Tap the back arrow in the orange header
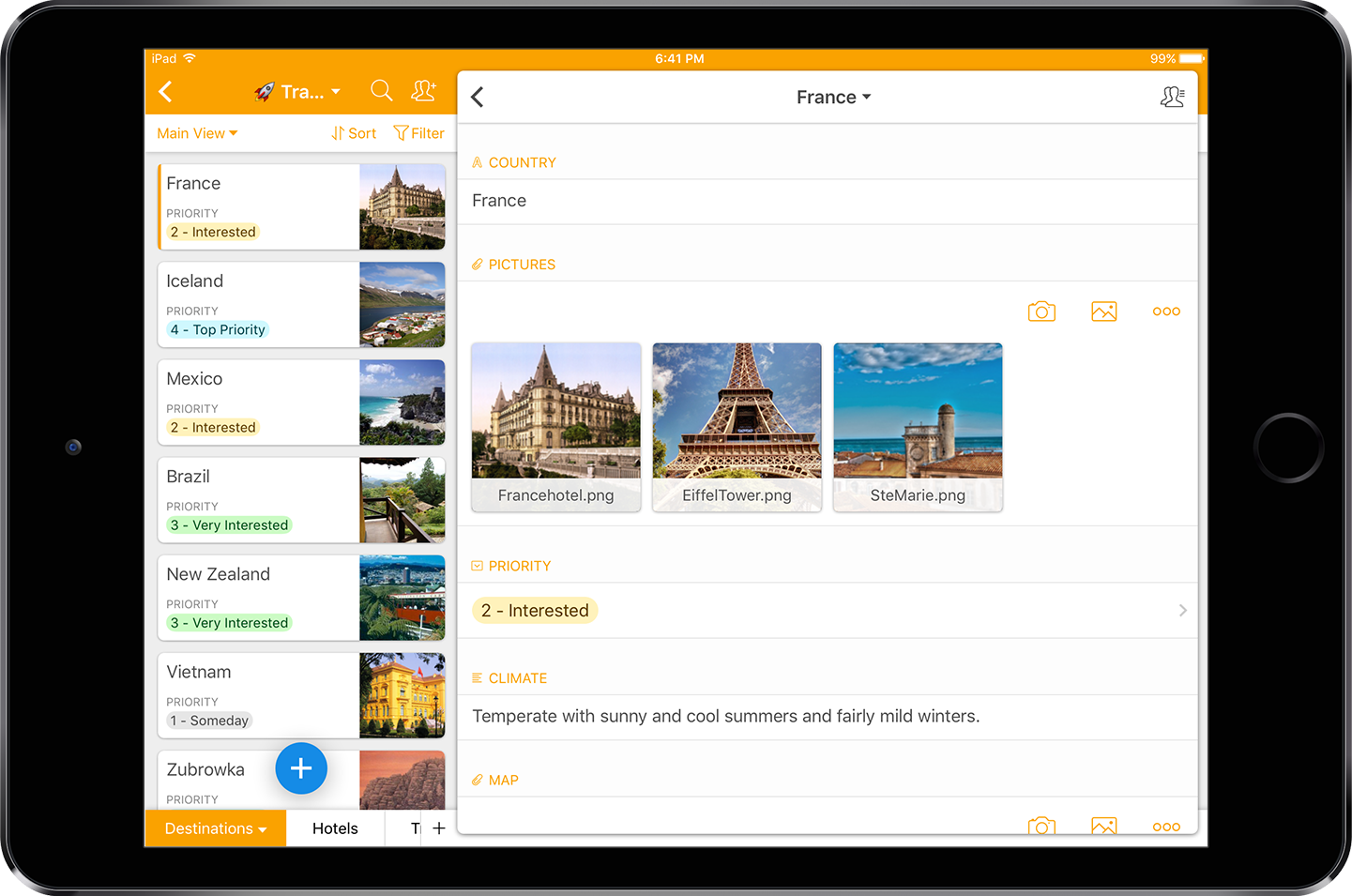 (x=166, y=92)
